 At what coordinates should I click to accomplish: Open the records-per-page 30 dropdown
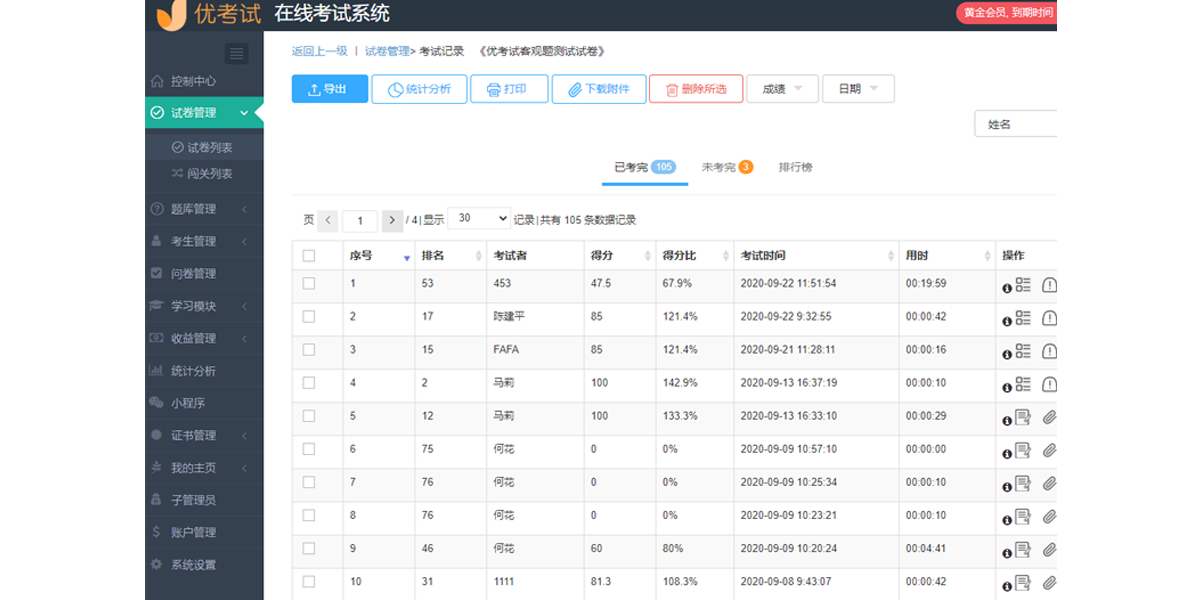point(478,219)
